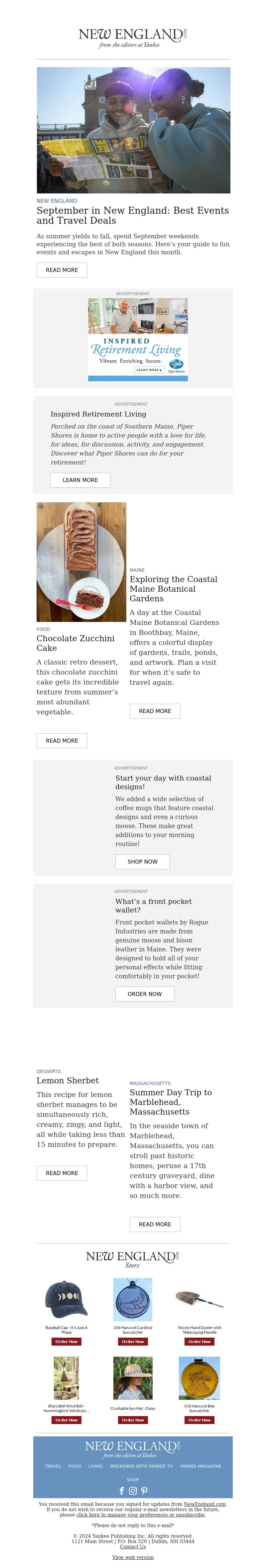Image resolution: width=266 pixels, height=1568 pixels.
Task: Click the Contact Us link
Action: pyautogui.click(x=133, y=1546)
